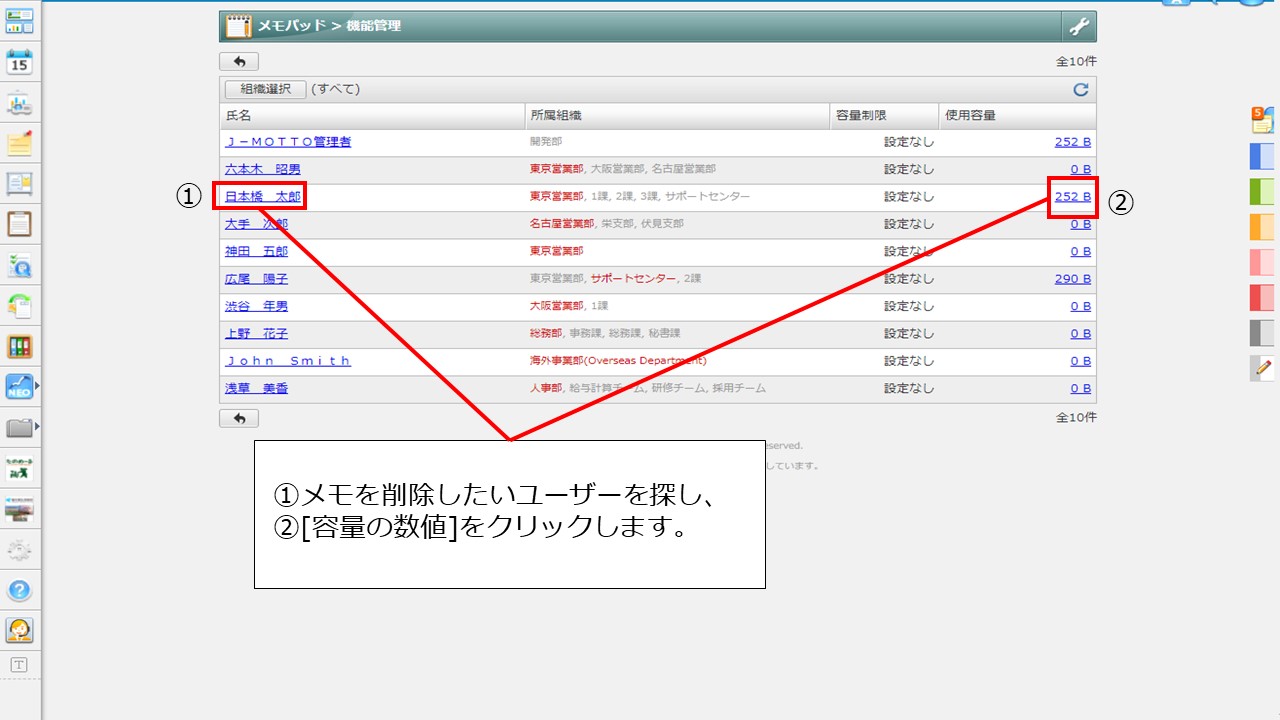Select the blue sticky note color
Image resolution: width=1280 pixels, height=720 pixels.
1262,157
